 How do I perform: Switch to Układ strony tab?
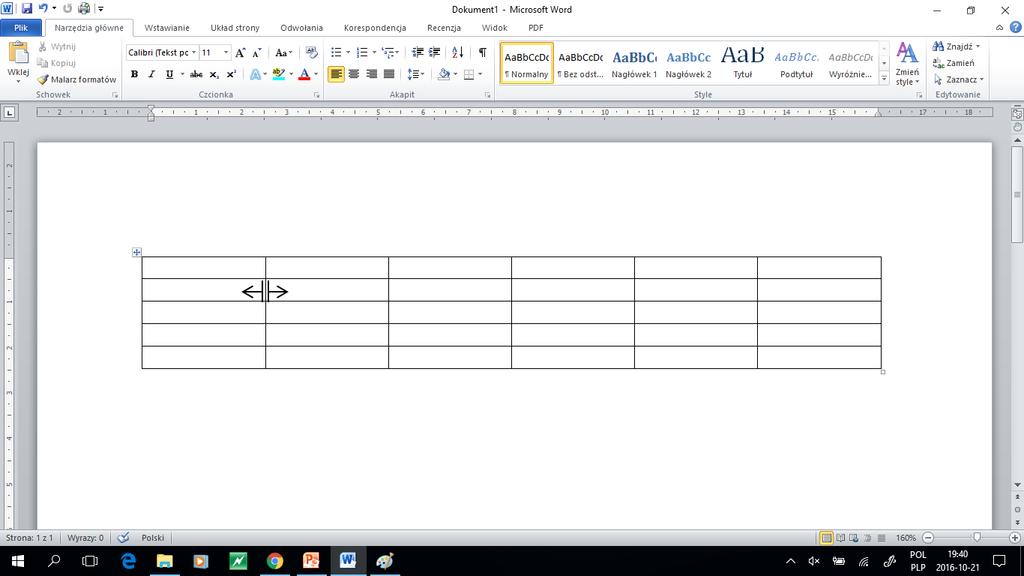pos(235,28)
